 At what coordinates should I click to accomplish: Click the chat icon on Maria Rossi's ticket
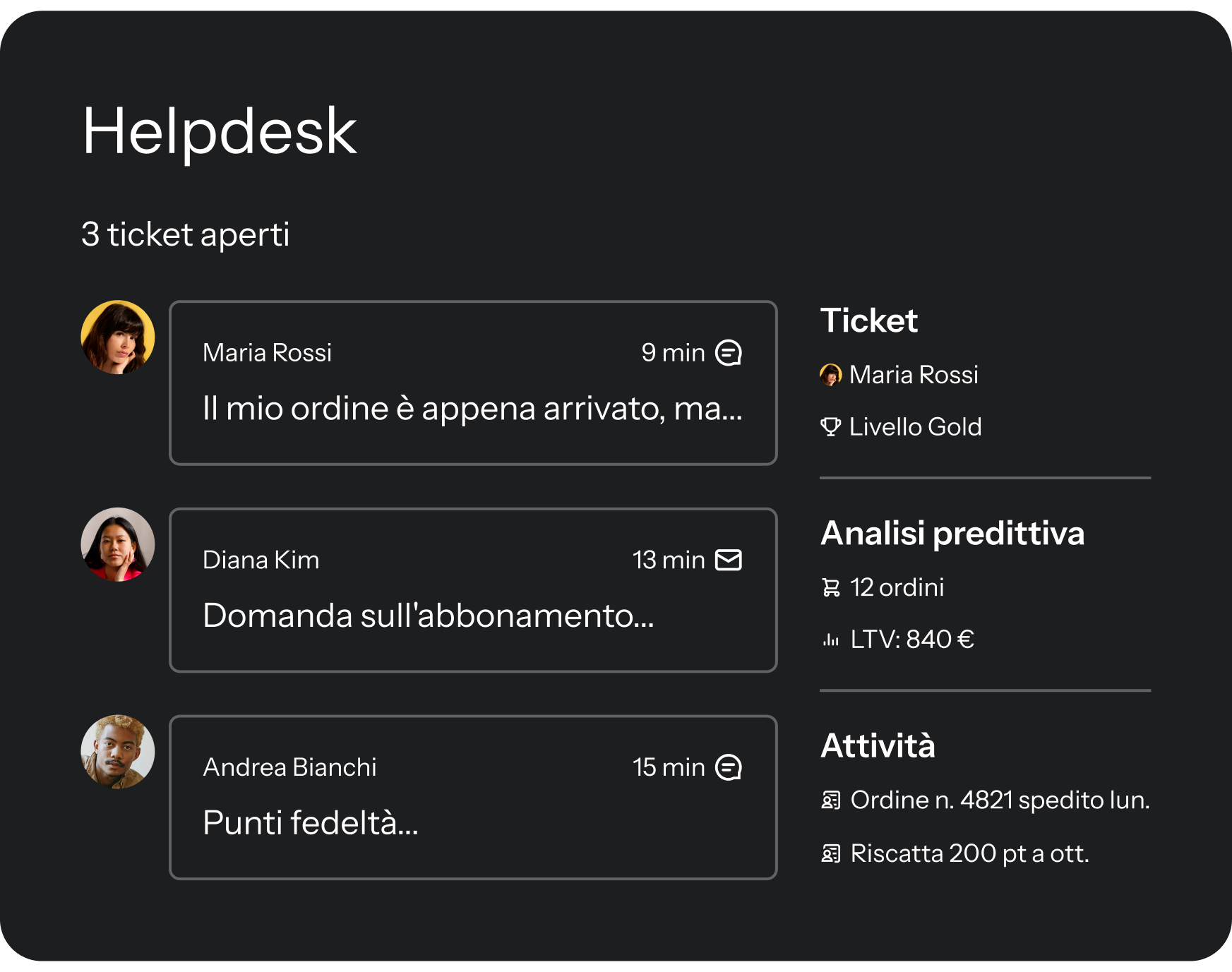coord(728,353)
